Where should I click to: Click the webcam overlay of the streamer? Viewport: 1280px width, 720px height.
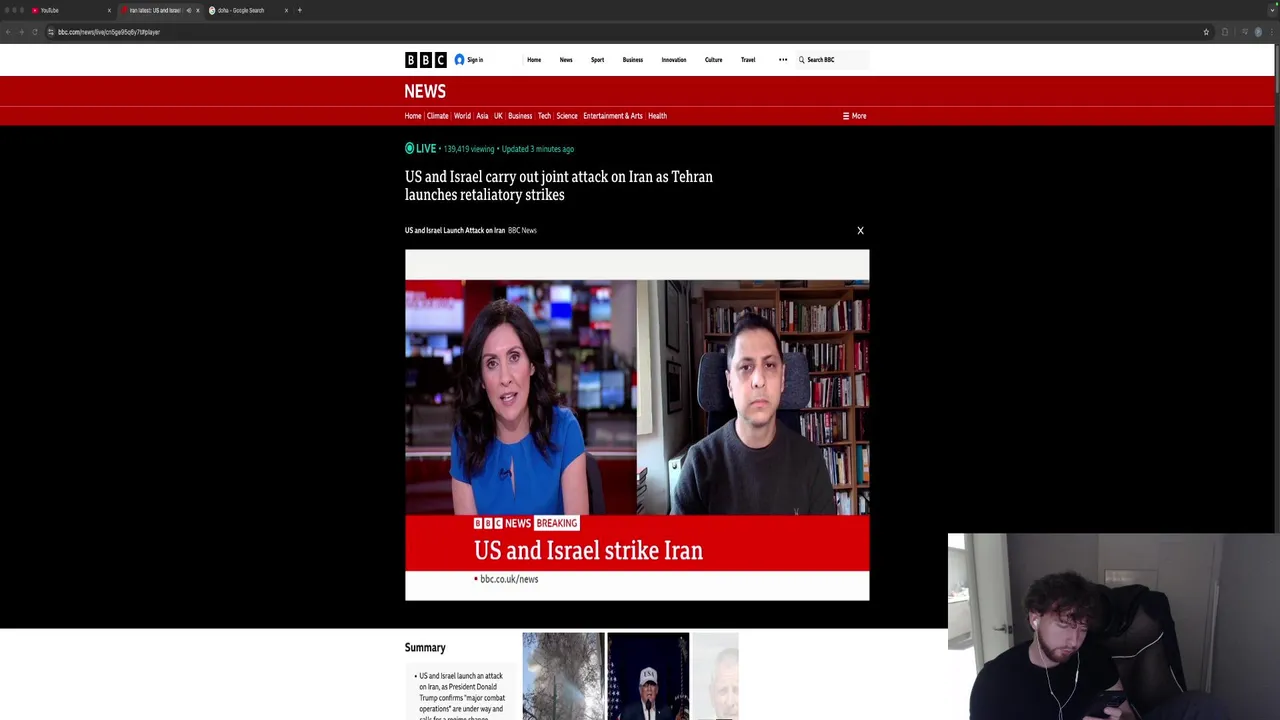pos(1114,627)
